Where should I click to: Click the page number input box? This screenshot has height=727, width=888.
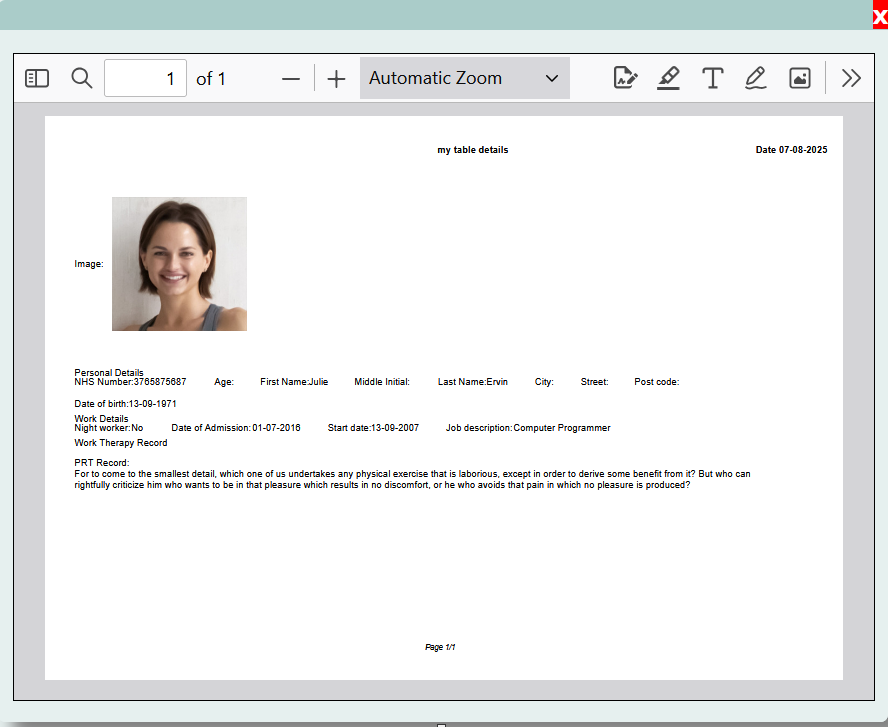145,77
